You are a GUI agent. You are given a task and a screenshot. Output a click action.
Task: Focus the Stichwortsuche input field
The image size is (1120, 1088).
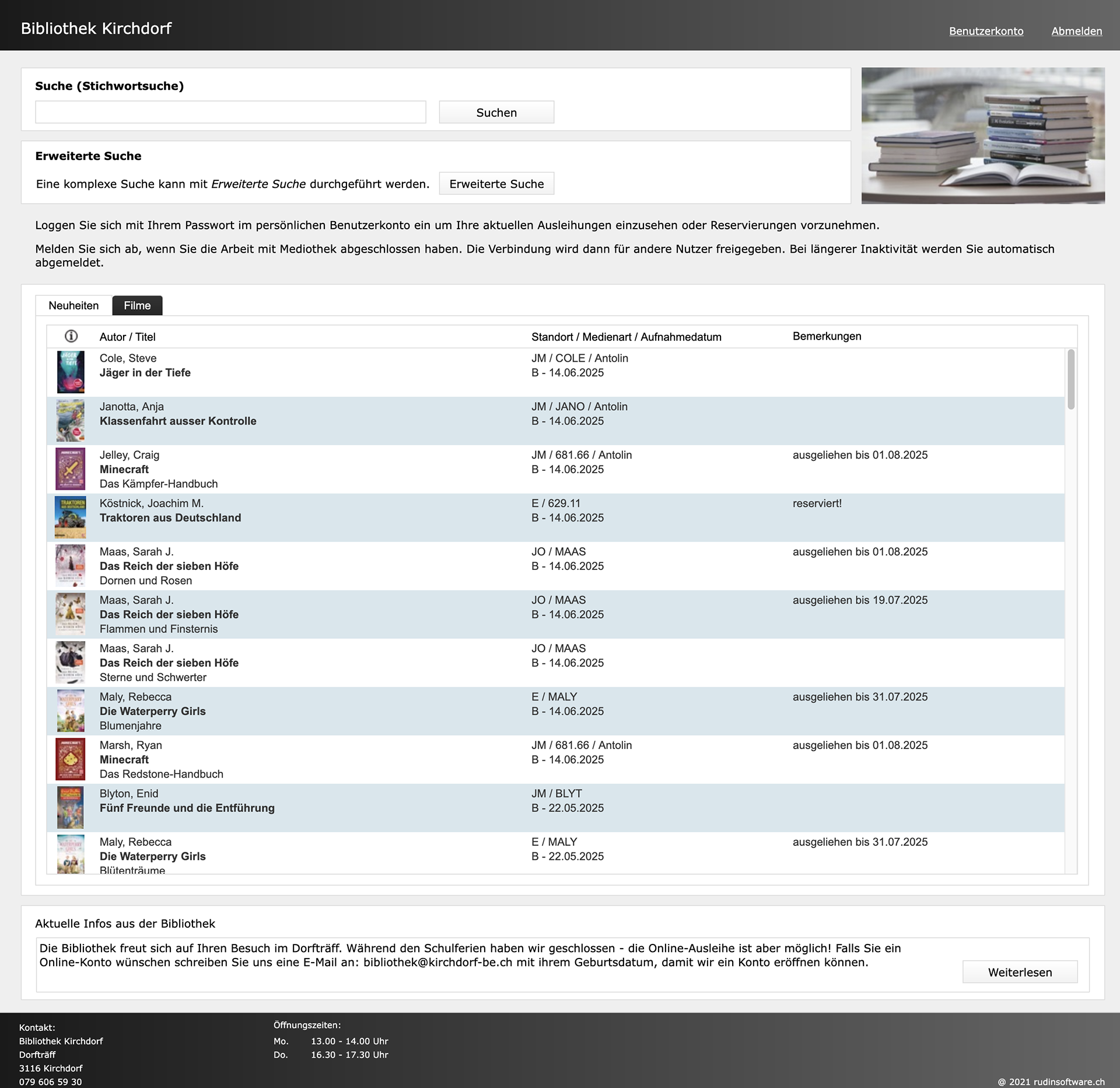(x=230, y=112)
